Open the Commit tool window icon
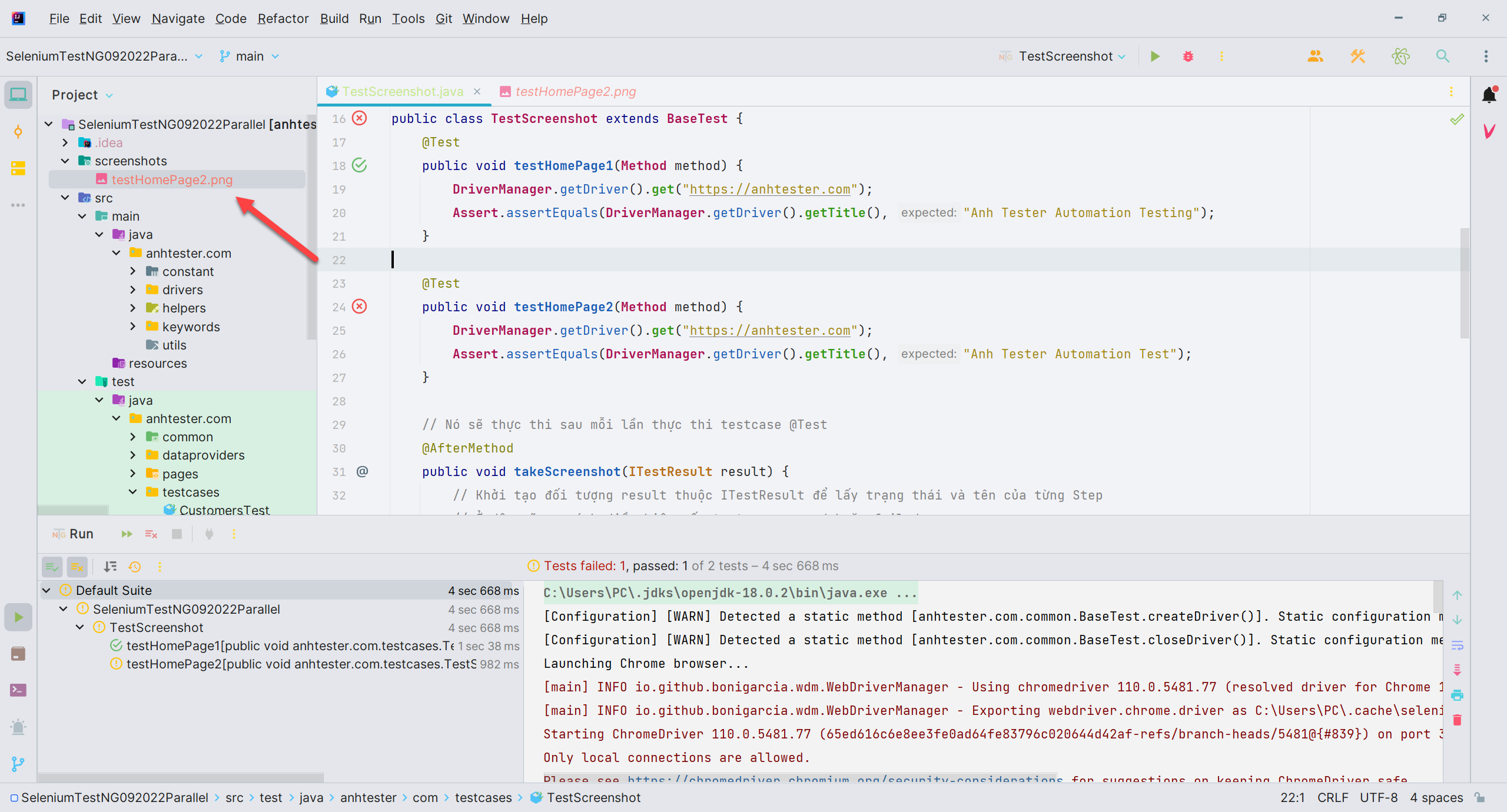1507x812 pixels. pos(18,132)
